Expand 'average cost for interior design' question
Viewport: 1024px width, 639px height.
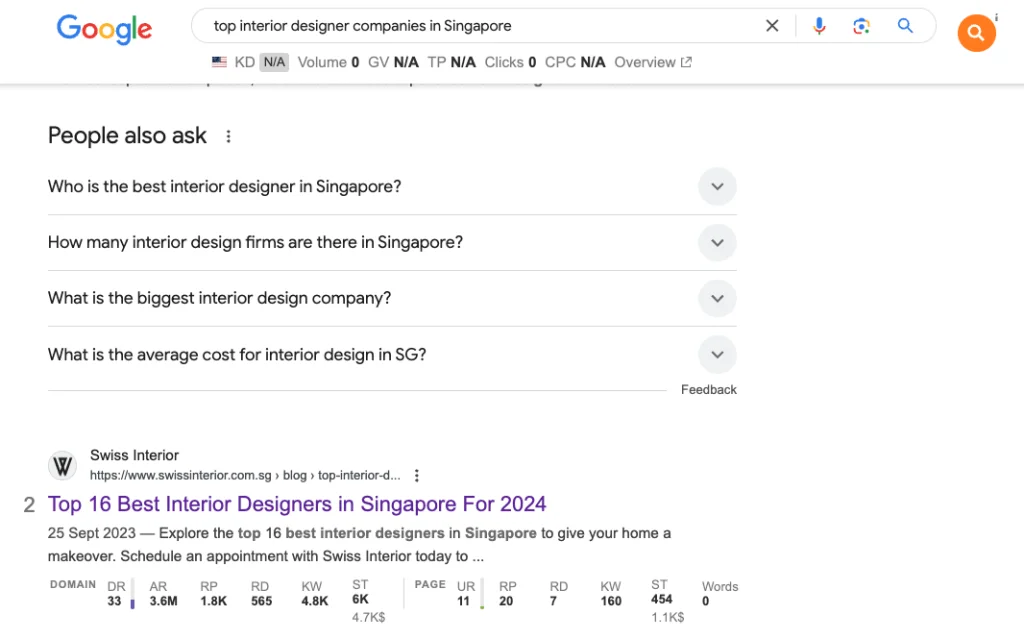(716, 355)
